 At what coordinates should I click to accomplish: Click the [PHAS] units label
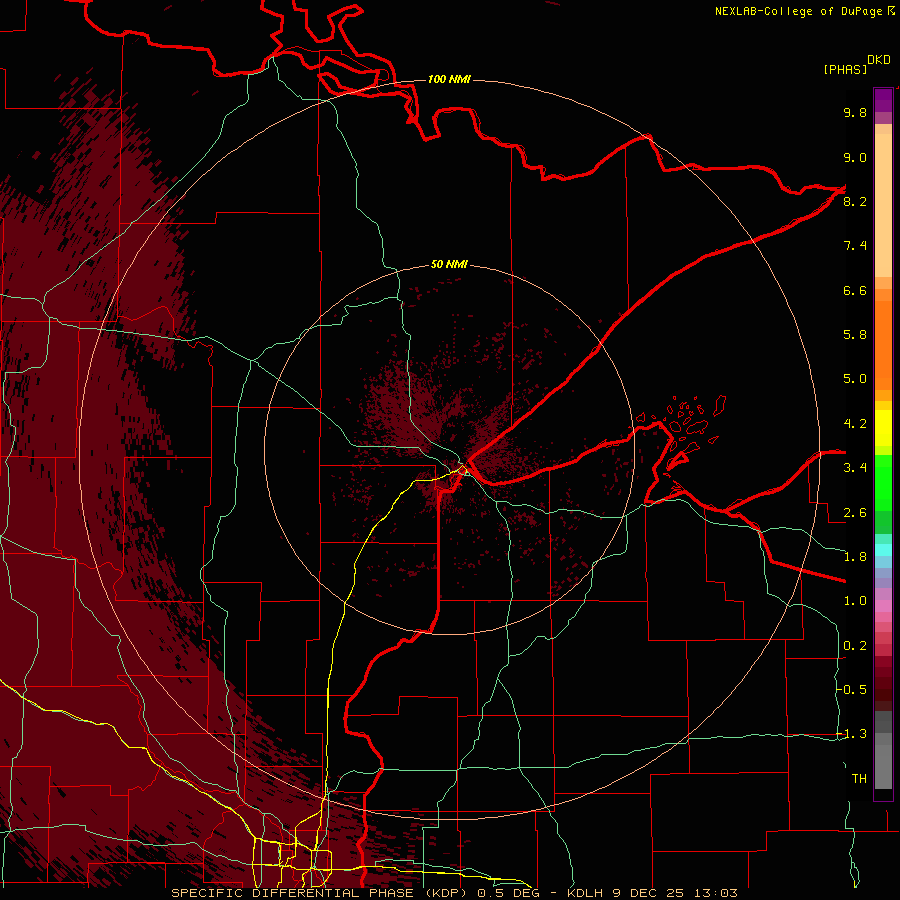[x=845, y=69]
